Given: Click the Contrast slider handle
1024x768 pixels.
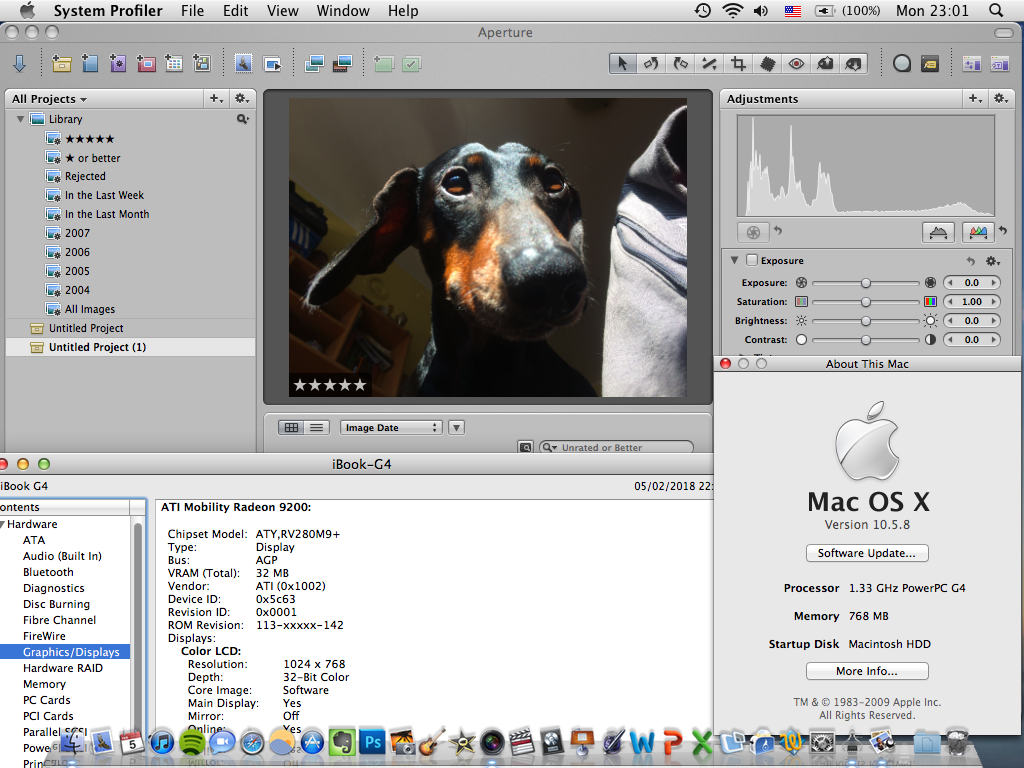Looking at the screenshot, I should click(x=865, y=340).
